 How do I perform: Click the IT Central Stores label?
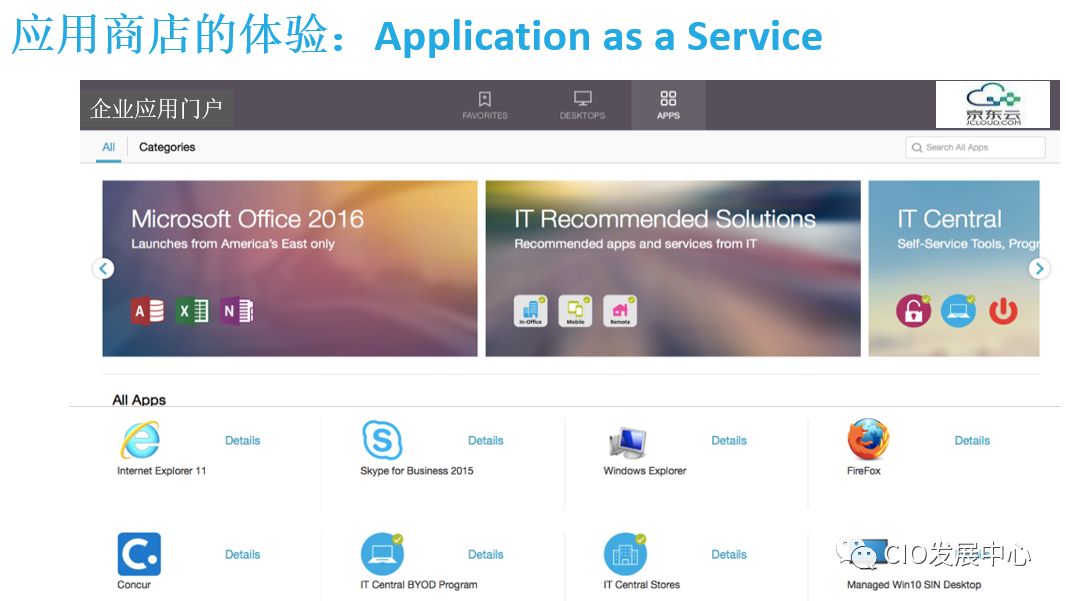(x=642, y=585)
